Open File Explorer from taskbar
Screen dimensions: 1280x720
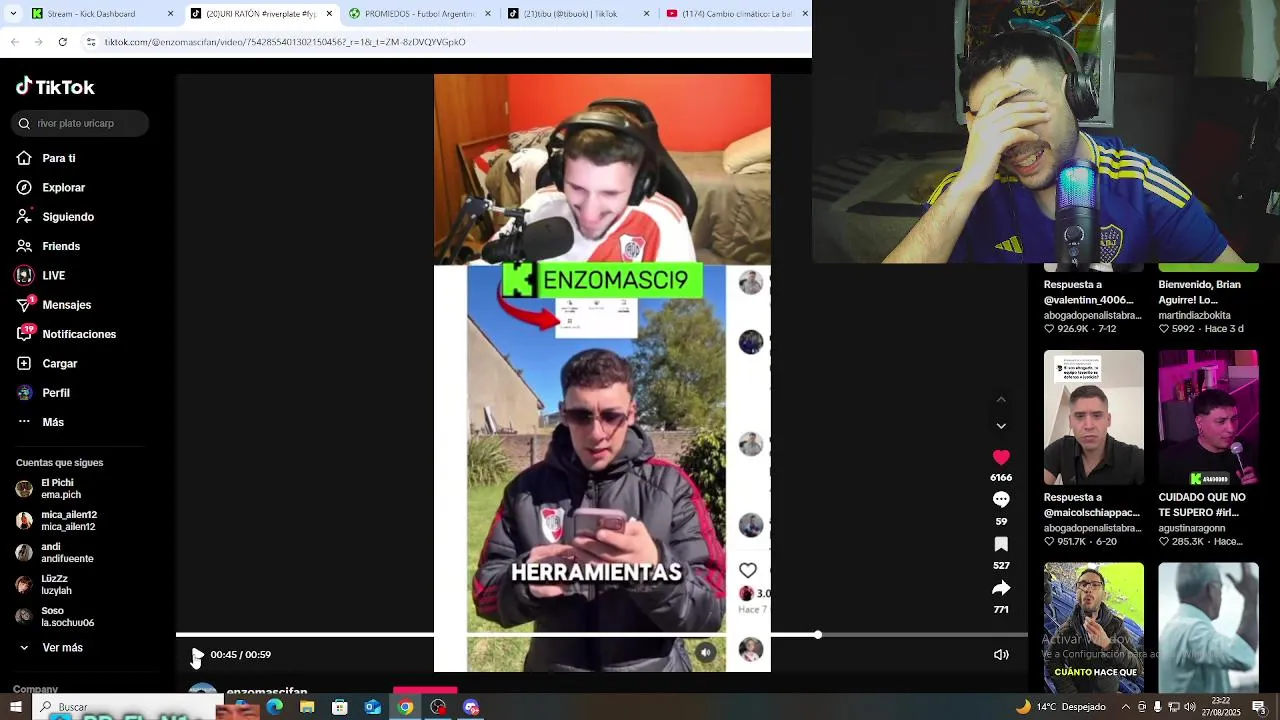[307, 707]
